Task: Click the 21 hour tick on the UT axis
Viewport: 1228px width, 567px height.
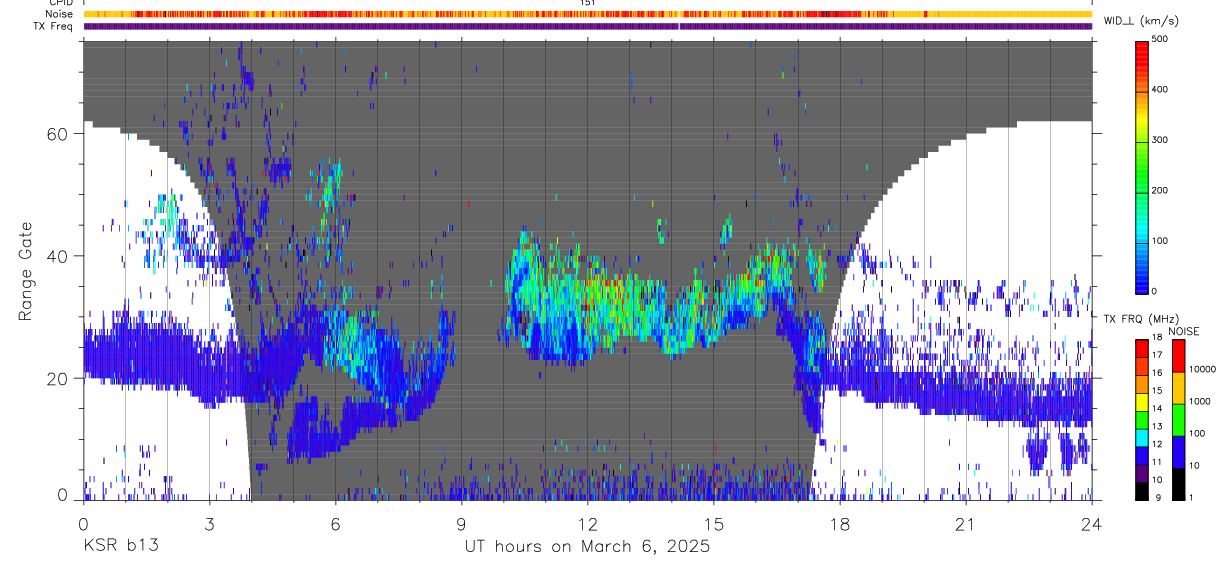Action: [x=966, y=523]
